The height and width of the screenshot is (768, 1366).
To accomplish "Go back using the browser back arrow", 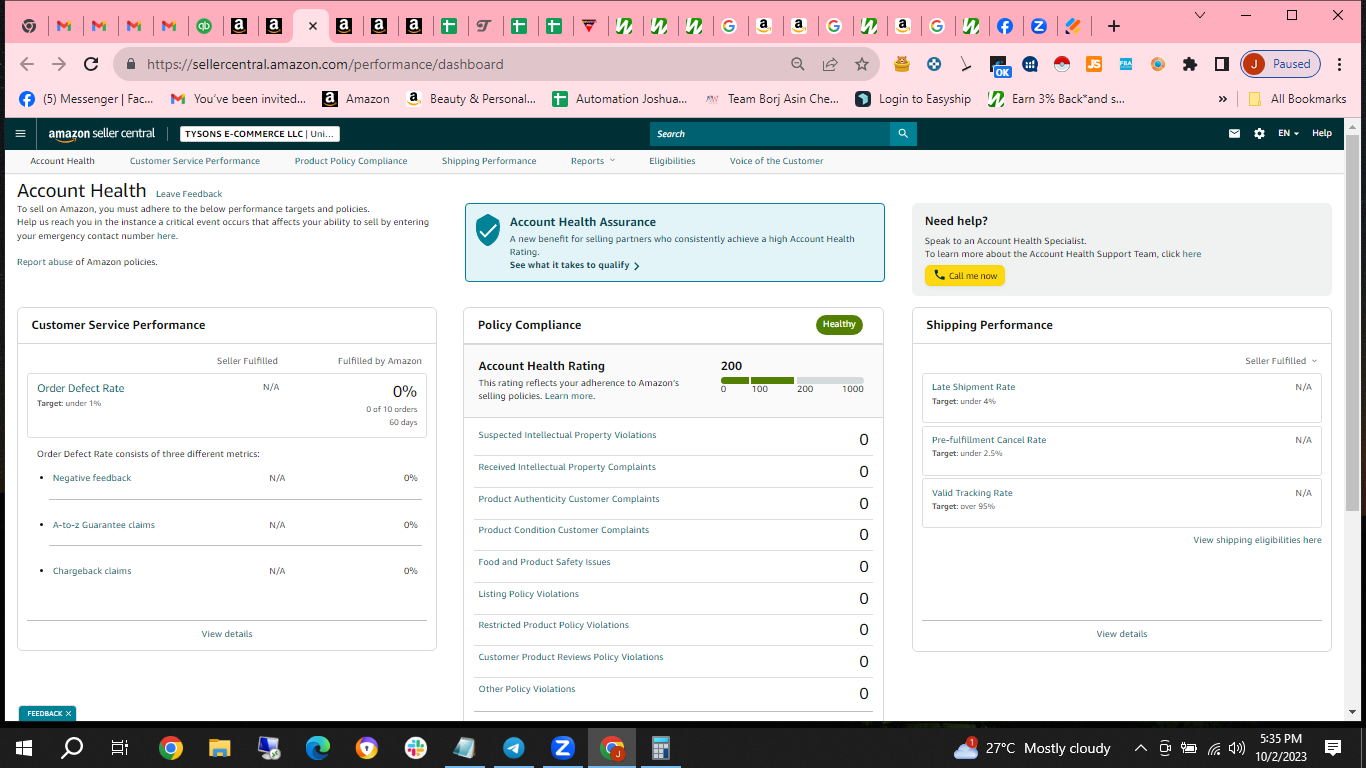I will [x=27, y=64].
